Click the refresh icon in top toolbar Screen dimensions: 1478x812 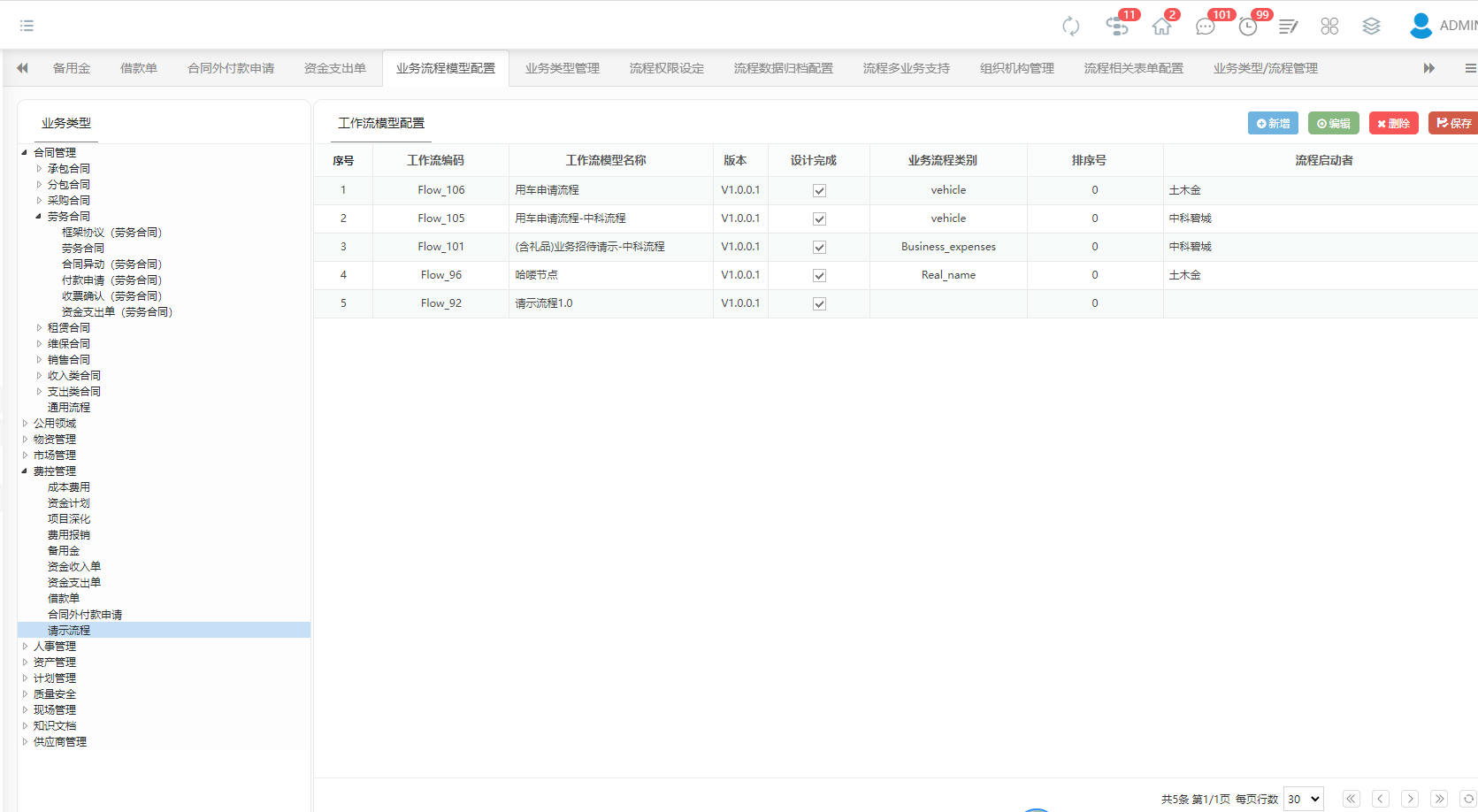[x=1070, y=27]
